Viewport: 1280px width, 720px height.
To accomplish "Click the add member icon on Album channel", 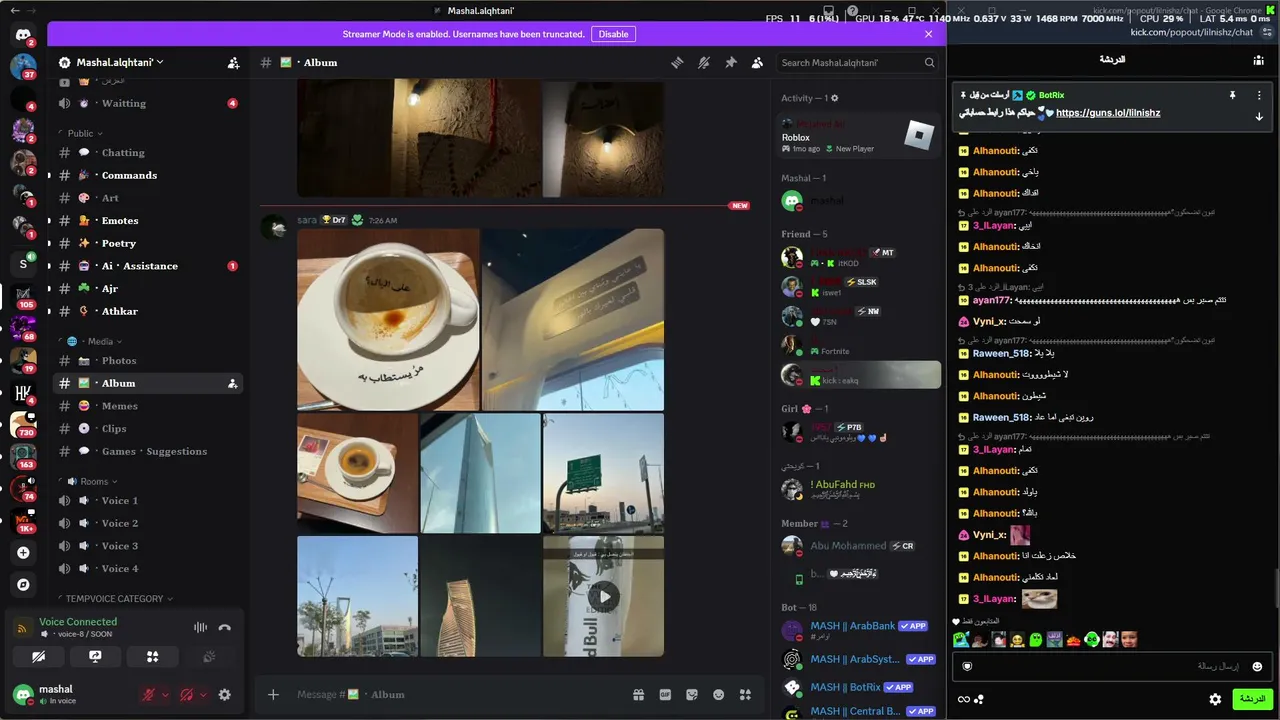I will 232,383.
